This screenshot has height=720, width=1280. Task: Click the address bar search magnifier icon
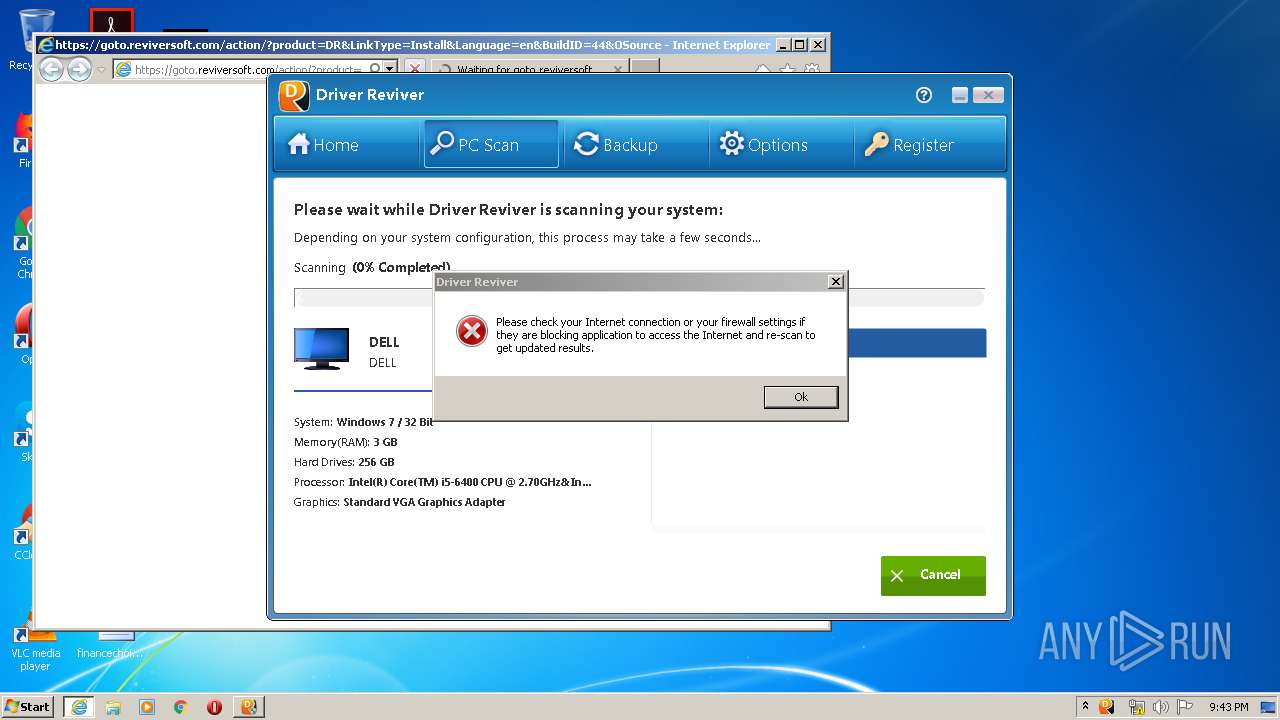(x=374, y=69)
